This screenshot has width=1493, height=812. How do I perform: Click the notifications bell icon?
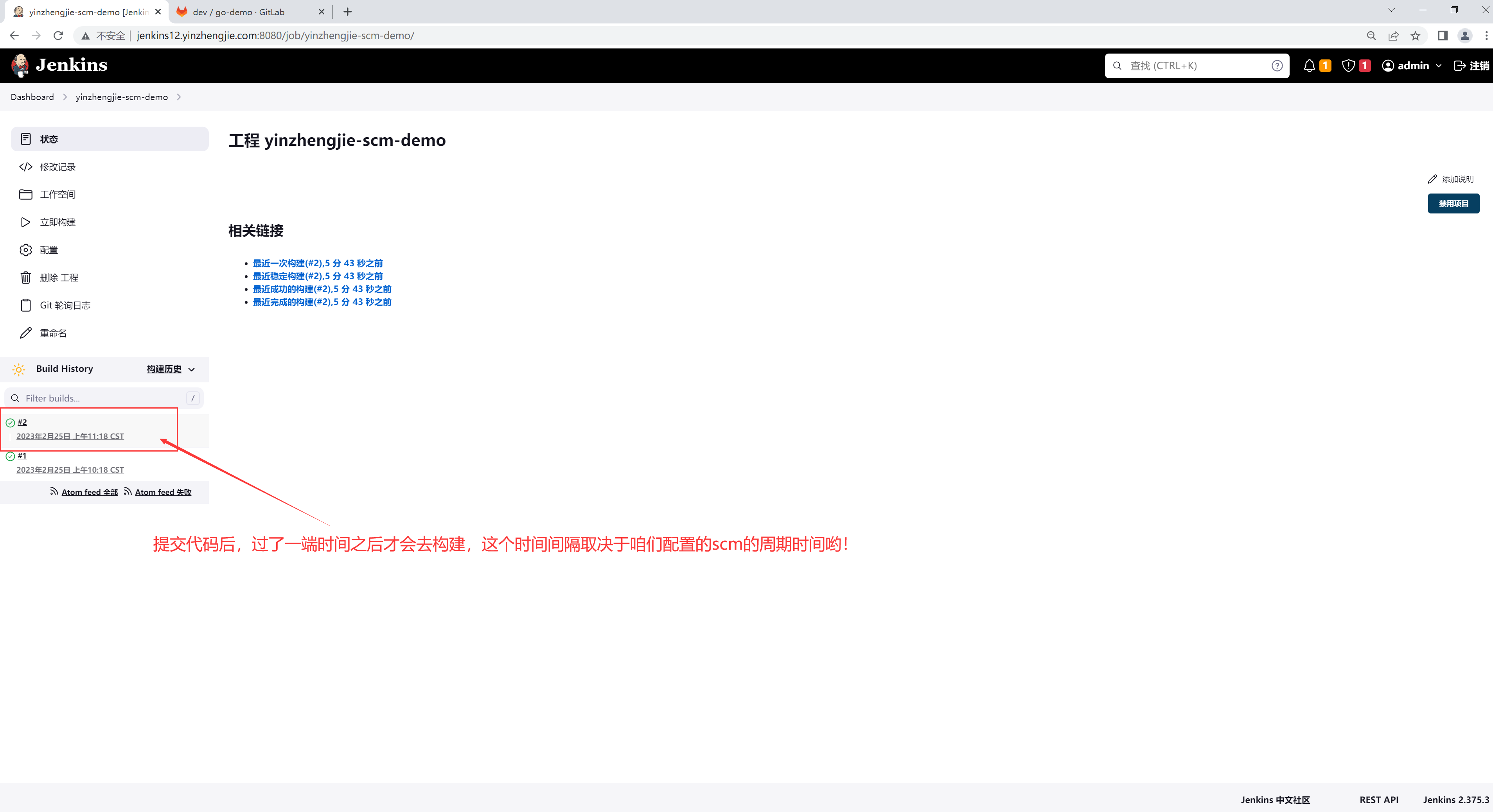(1309, 66)
